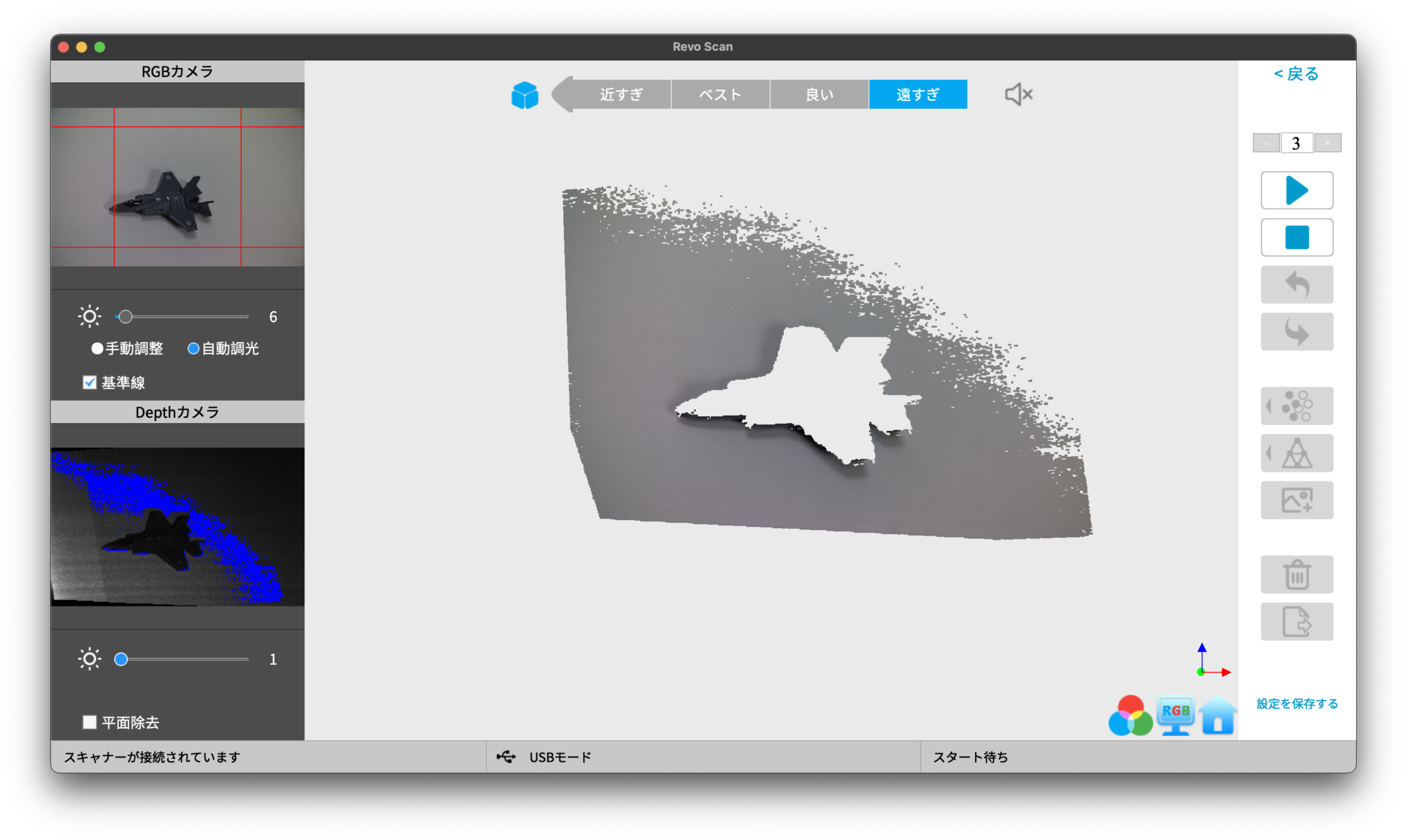
Task: Click the blue 3D cube icon
Action: 525,95
